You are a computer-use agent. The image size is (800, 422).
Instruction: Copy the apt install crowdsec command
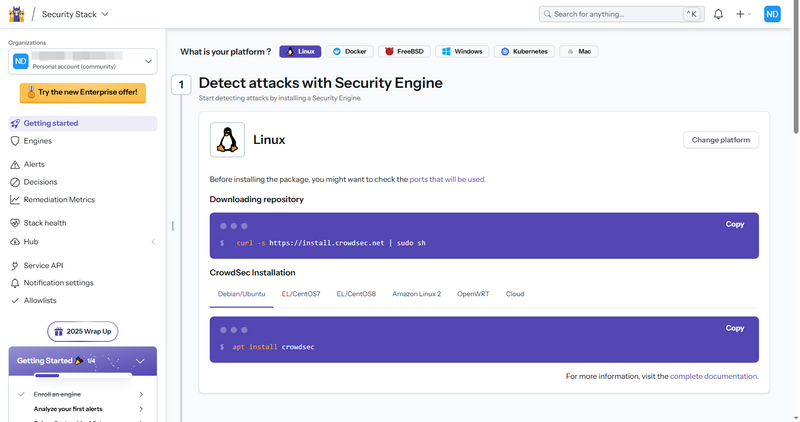coord(735,329)
